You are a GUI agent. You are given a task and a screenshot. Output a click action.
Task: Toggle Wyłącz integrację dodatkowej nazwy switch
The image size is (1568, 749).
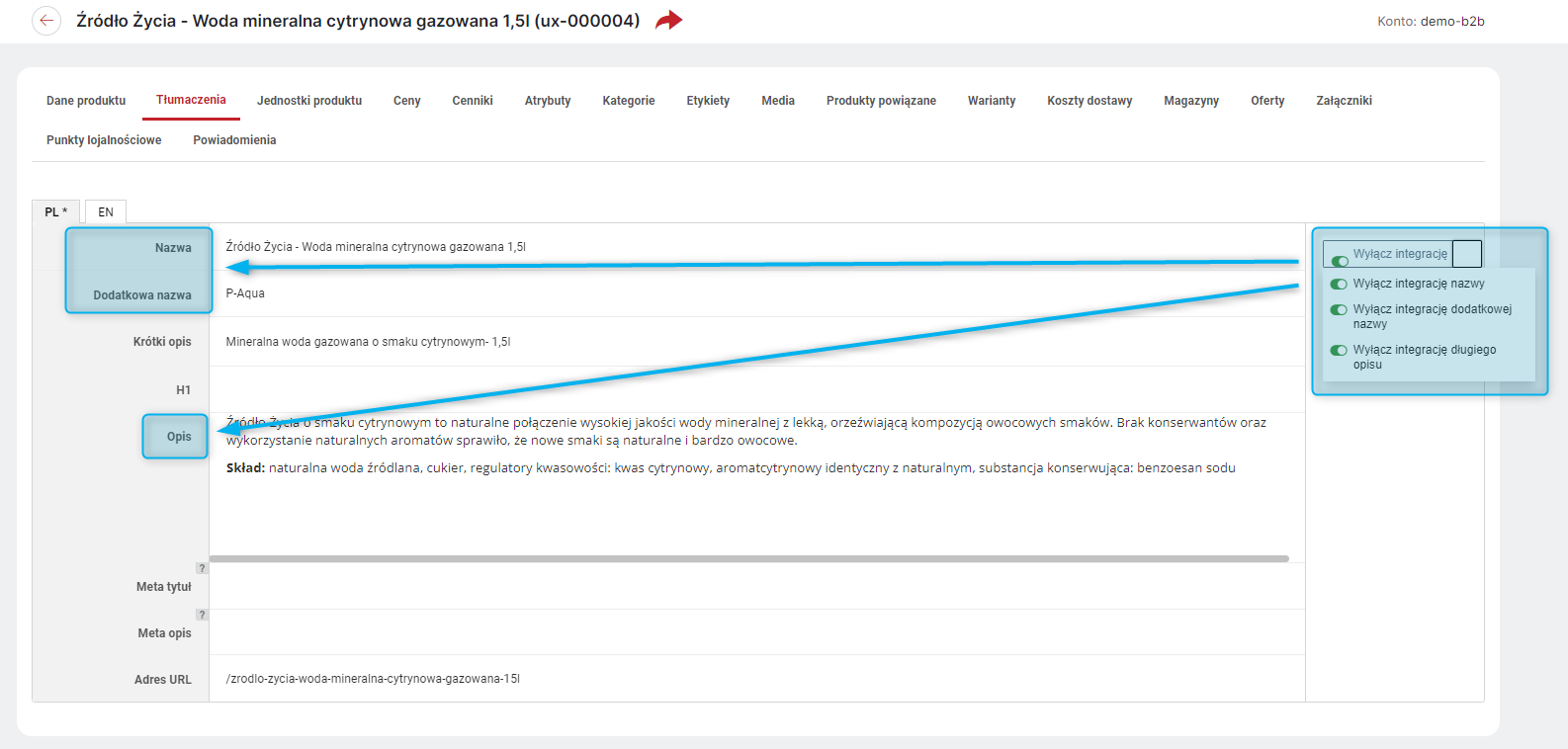click(1339, 309)
